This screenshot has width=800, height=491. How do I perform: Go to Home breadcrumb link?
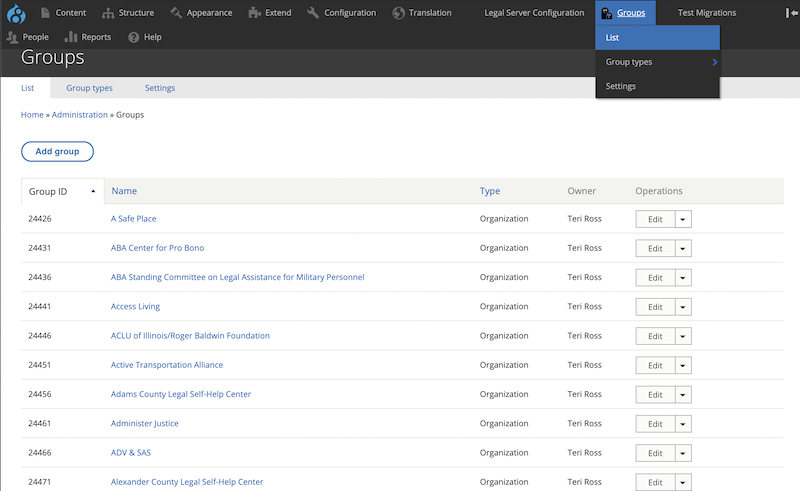coord(32,115)
